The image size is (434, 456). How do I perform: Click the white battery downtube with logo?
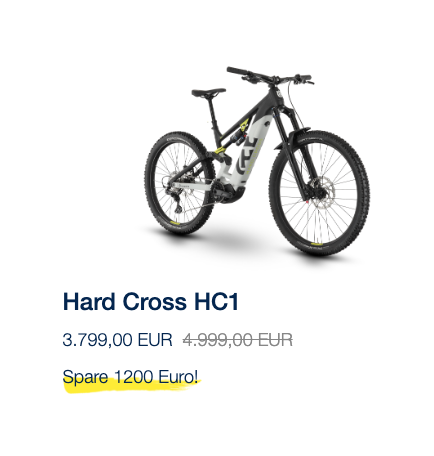(252, 152)
